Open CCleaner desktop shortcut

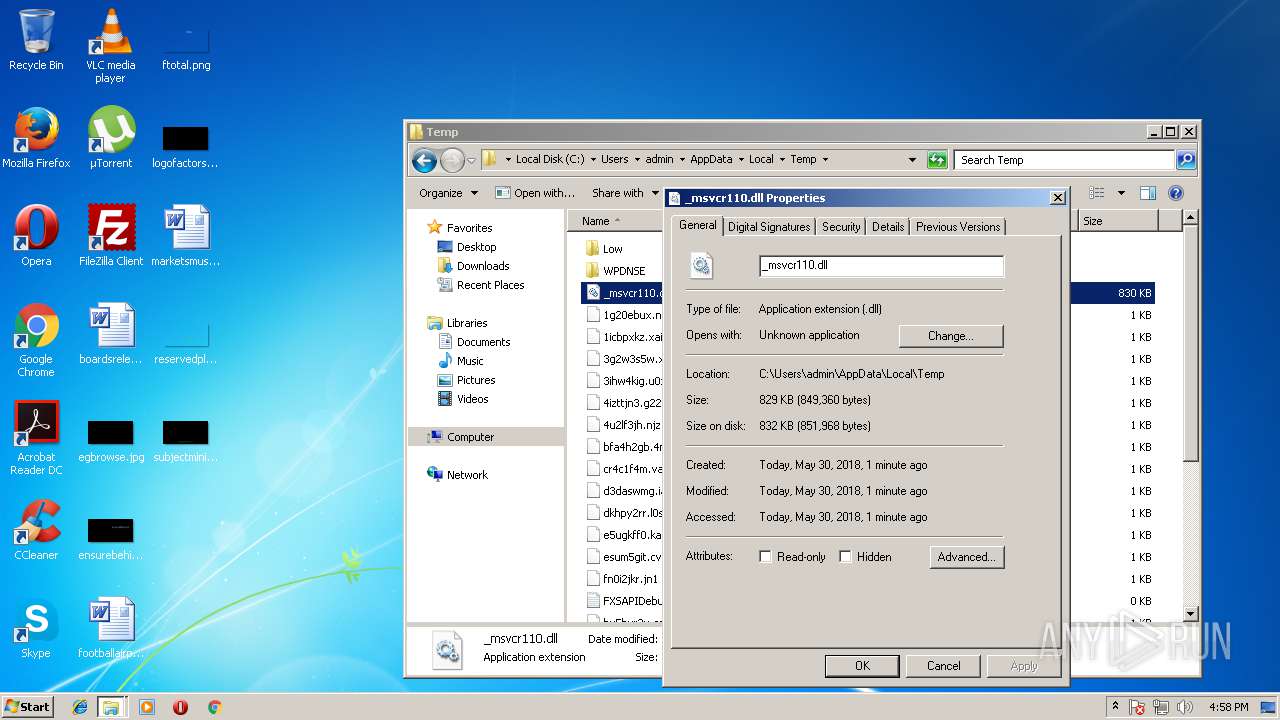pos(36,530)
